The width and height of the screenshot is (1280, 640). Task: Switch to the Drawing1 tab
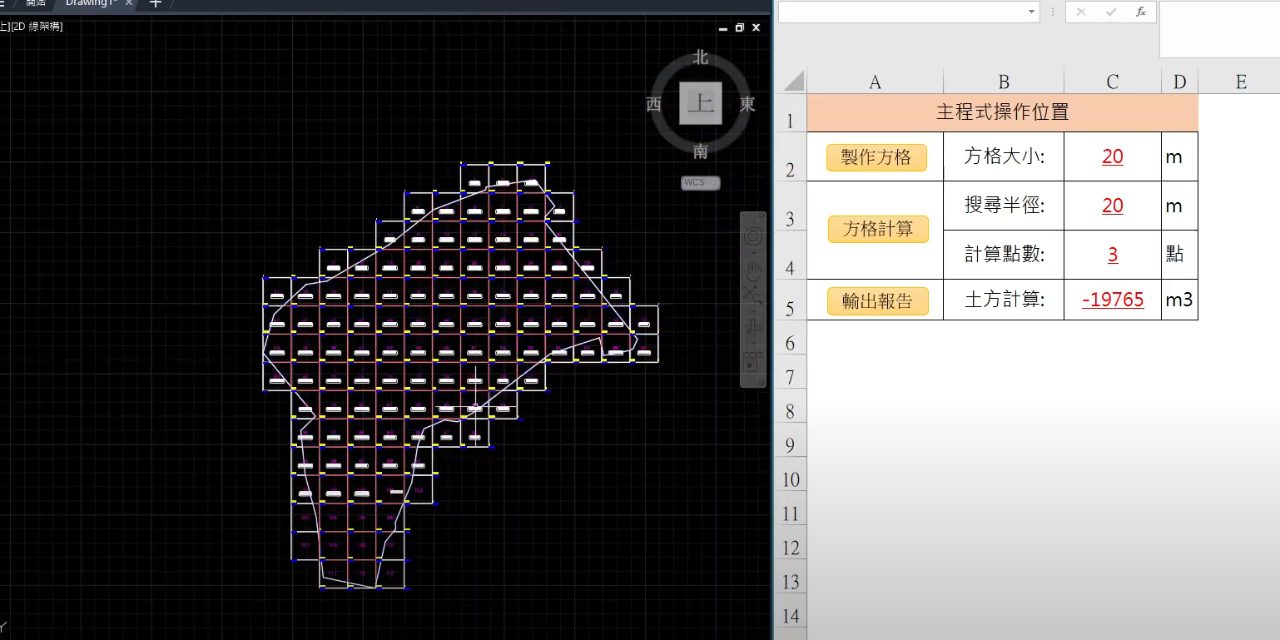[x=90, y=3]
